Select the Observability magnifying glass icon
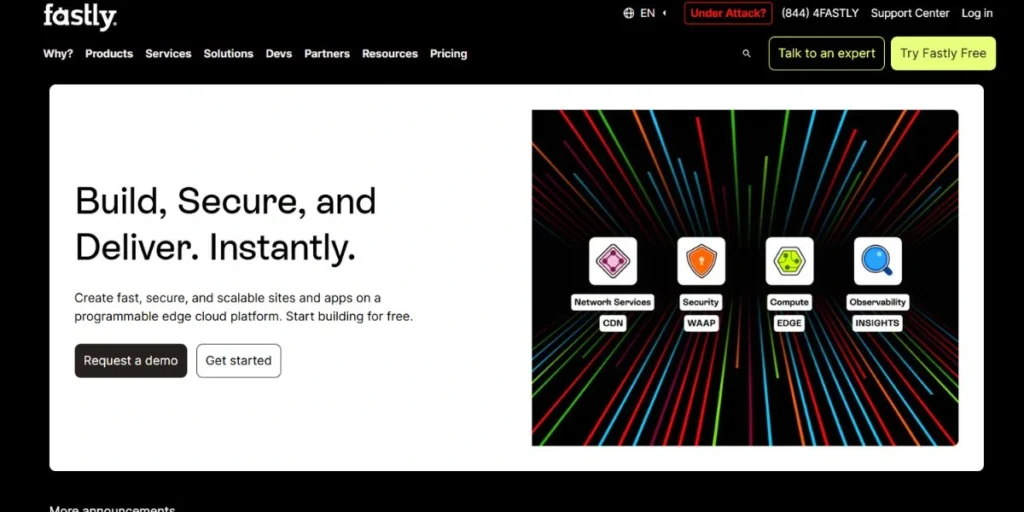This screenshot has height=512, width=1024. 878,261
